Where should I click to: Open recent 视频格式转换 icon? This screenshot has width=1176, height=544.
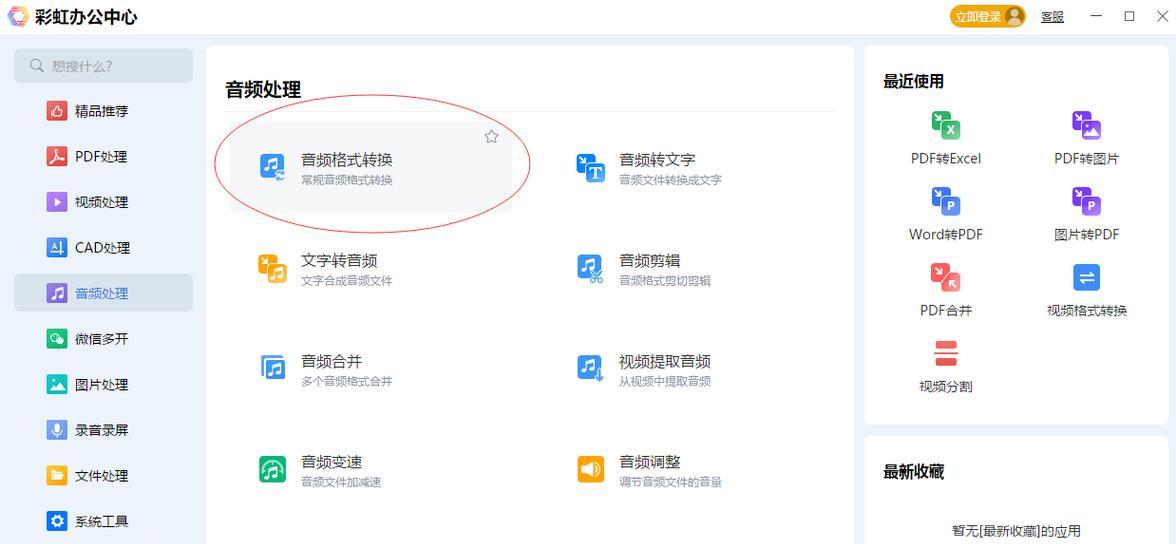point(1087,278)
